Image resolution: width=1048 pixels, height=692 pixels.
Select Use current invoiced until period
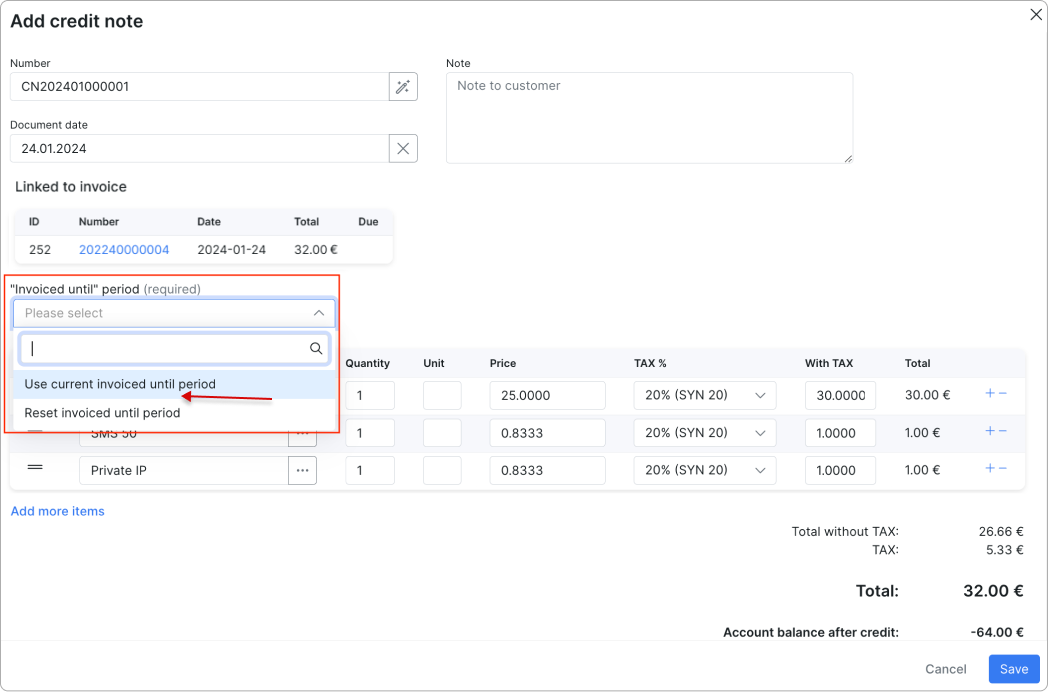pos(174,384)
